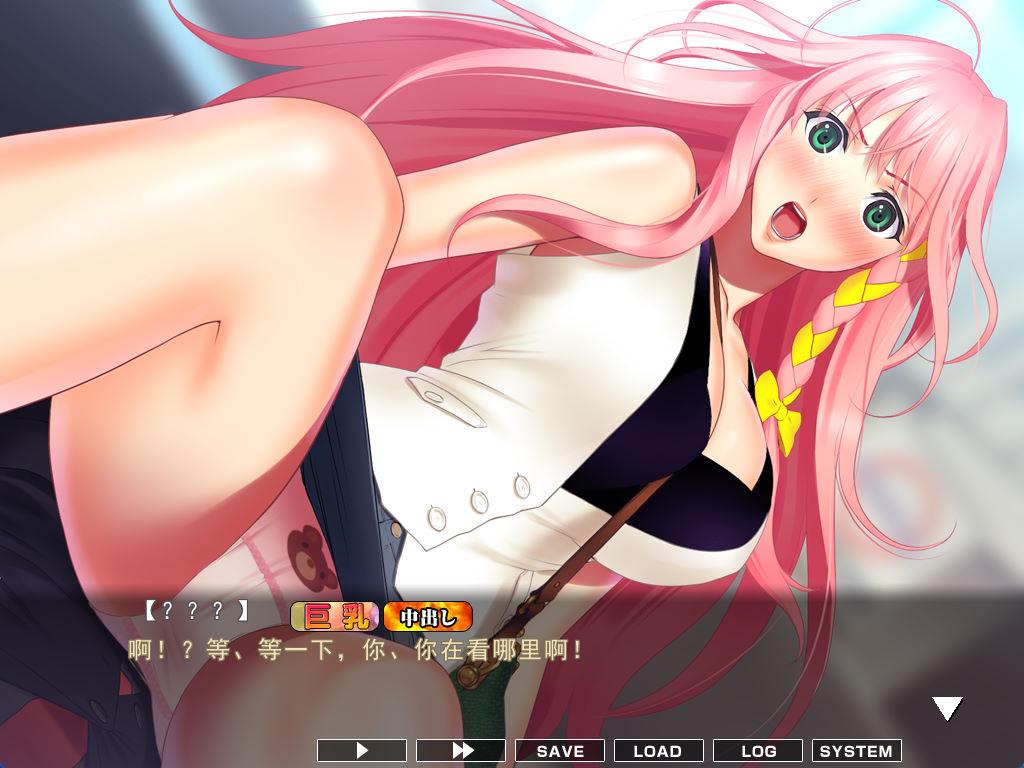The image size is (1024, 768).
Task: Click the 巨乳 tag badge
Action: click(x=334, y=616)
